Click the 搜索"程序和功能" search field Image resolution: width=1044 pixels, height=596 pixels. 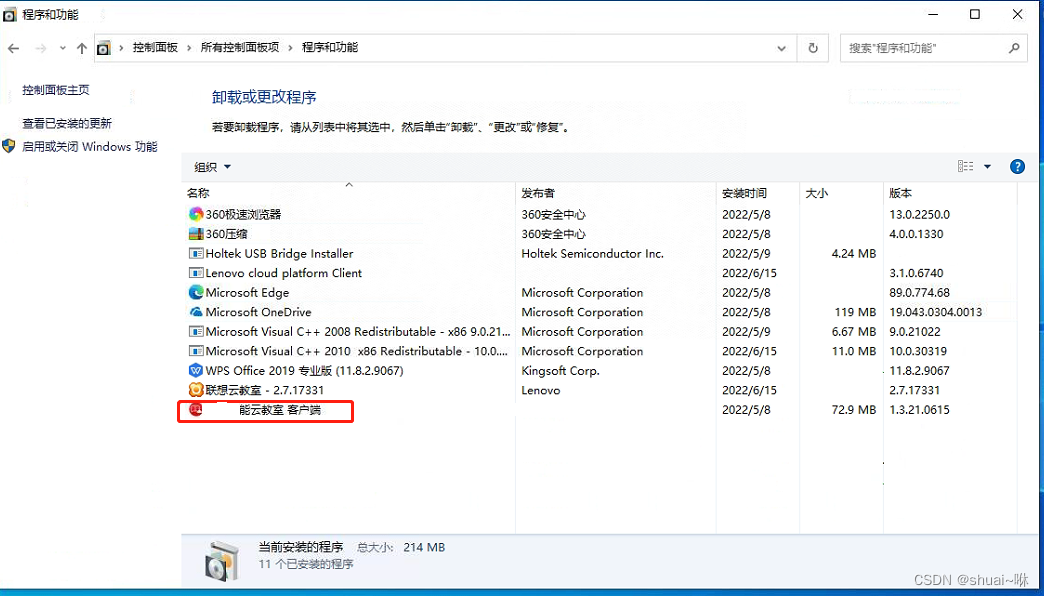(925, 48)
